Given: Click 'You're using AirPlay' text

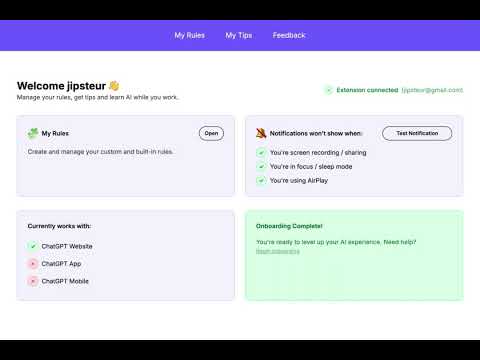Looking at the screenshot, I should click(299, 181).
